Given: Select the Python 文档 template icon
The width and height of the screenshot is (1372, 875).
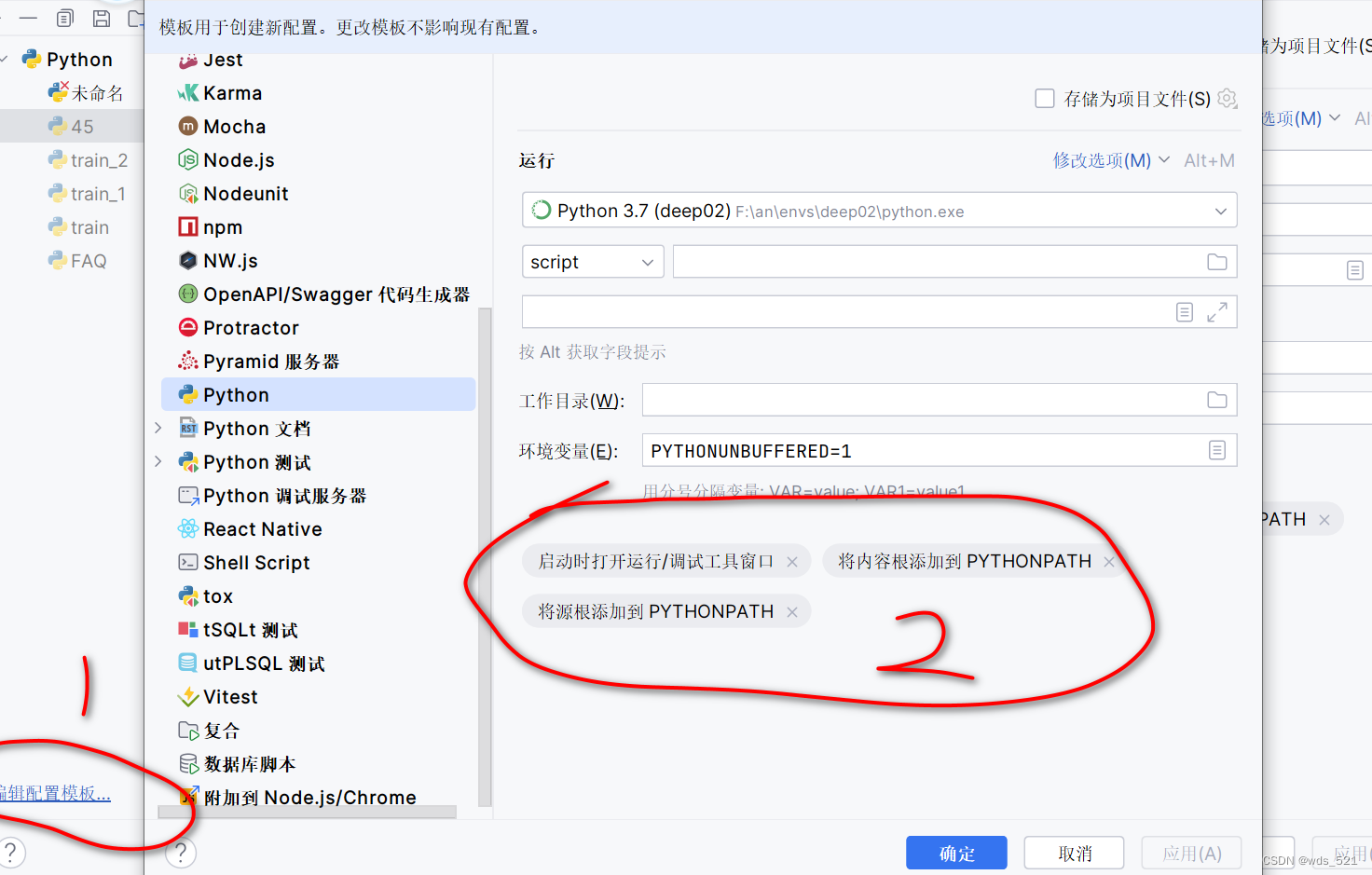Looking at the screenshot, I should click(x=188, y=429).
